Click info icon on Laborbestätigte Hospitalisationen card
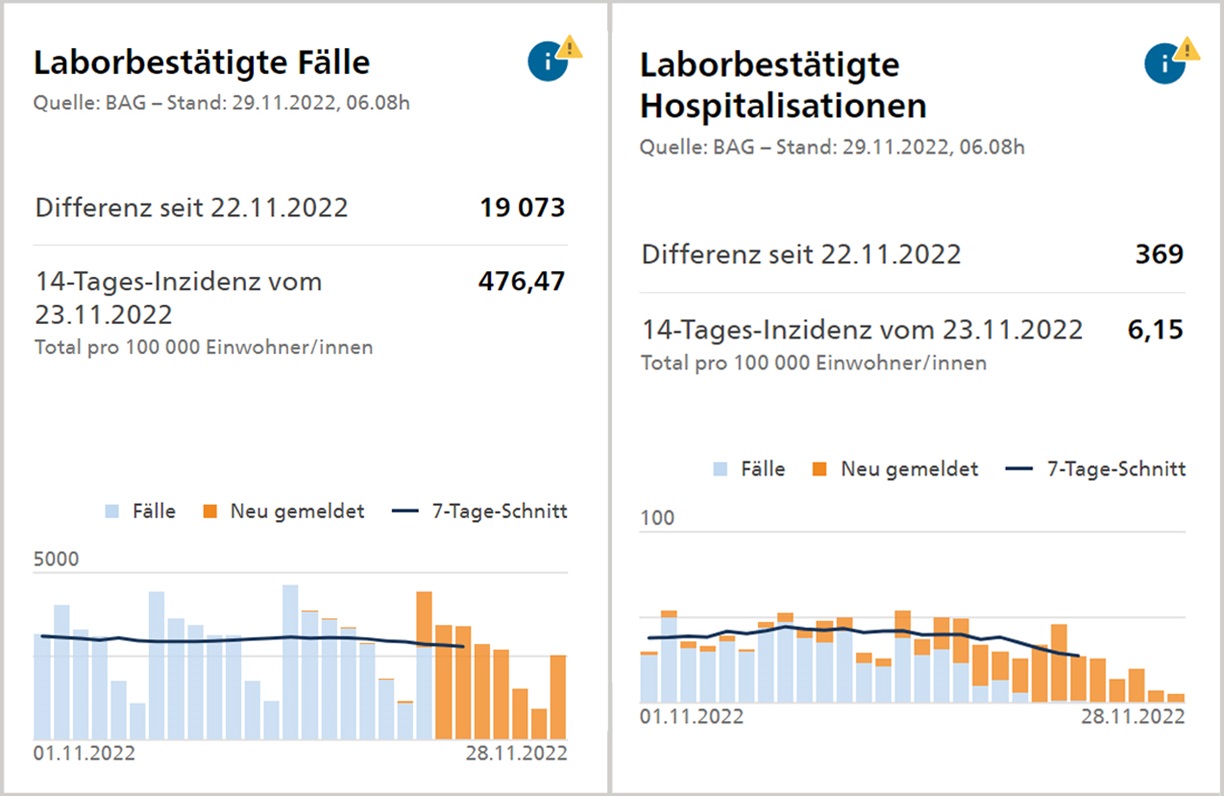Viewport: 1224px width, 796px height. pos(1163,65)
